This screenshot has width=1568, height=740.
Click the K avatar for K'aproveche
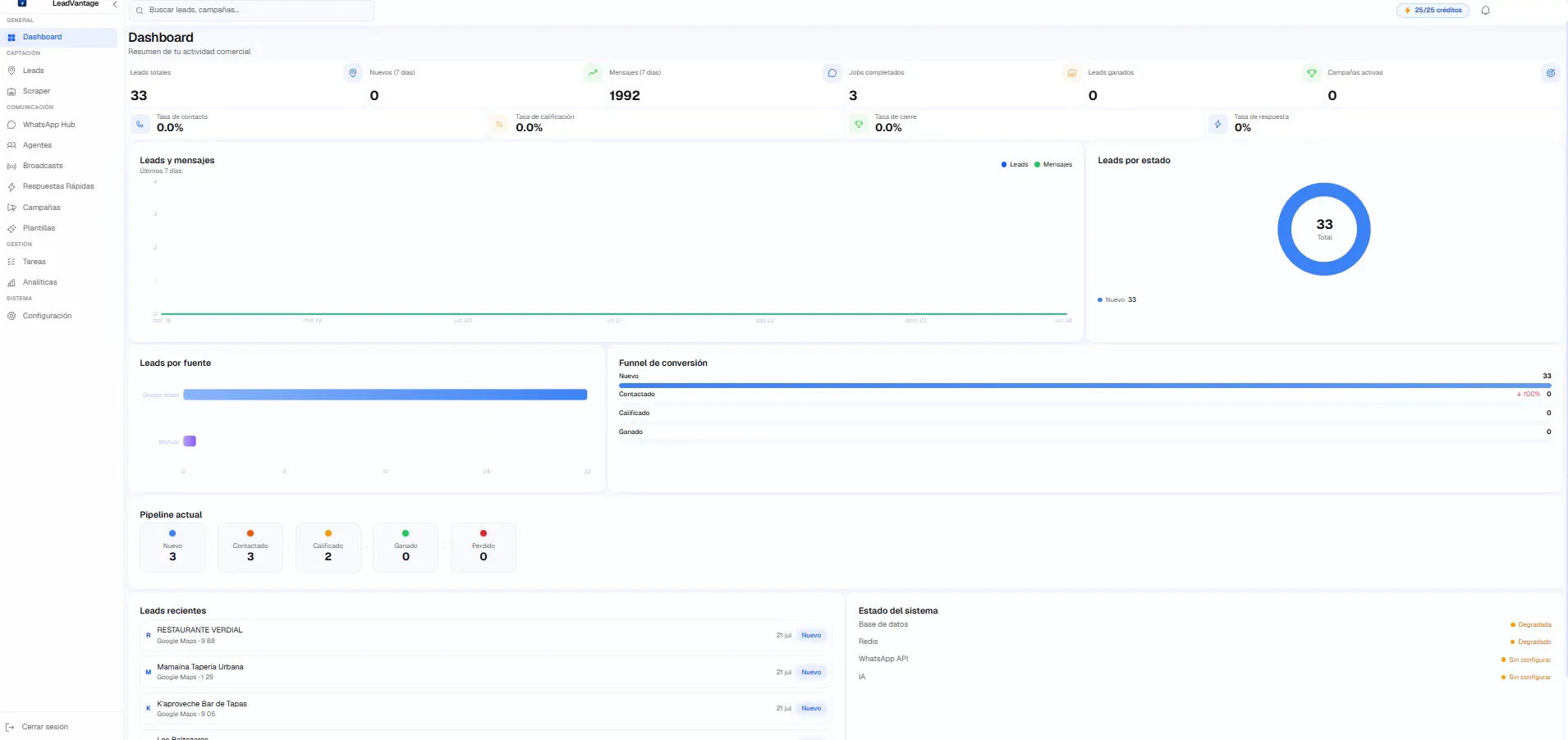coord(149,709)
